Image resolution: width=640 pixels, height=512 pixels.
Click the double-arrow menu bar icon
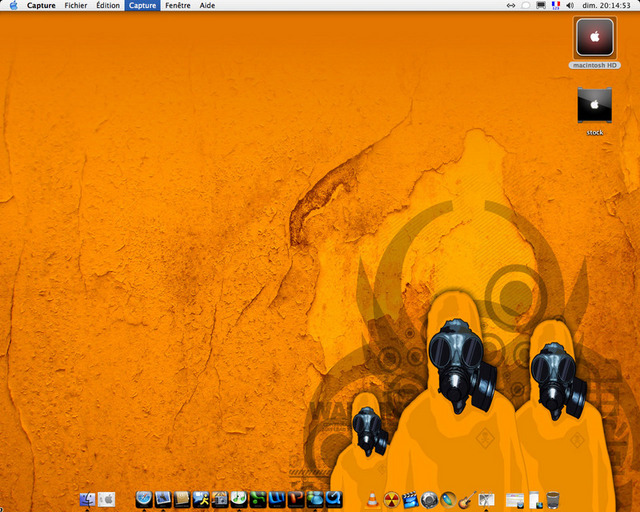[511, 5]
